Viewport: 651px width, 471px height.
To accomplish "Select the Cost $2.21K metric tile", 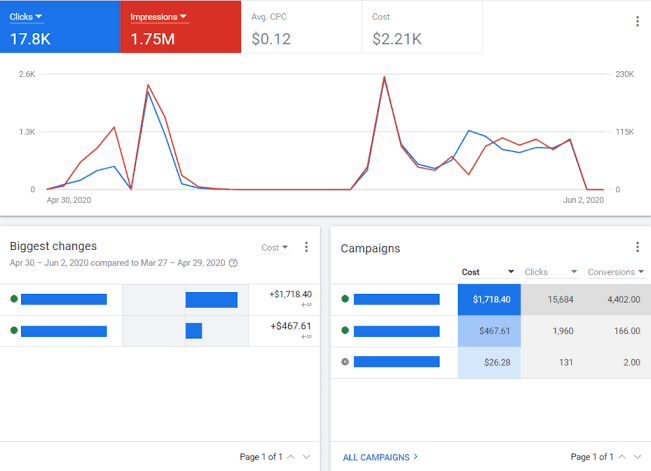I will tap(422, 27).
